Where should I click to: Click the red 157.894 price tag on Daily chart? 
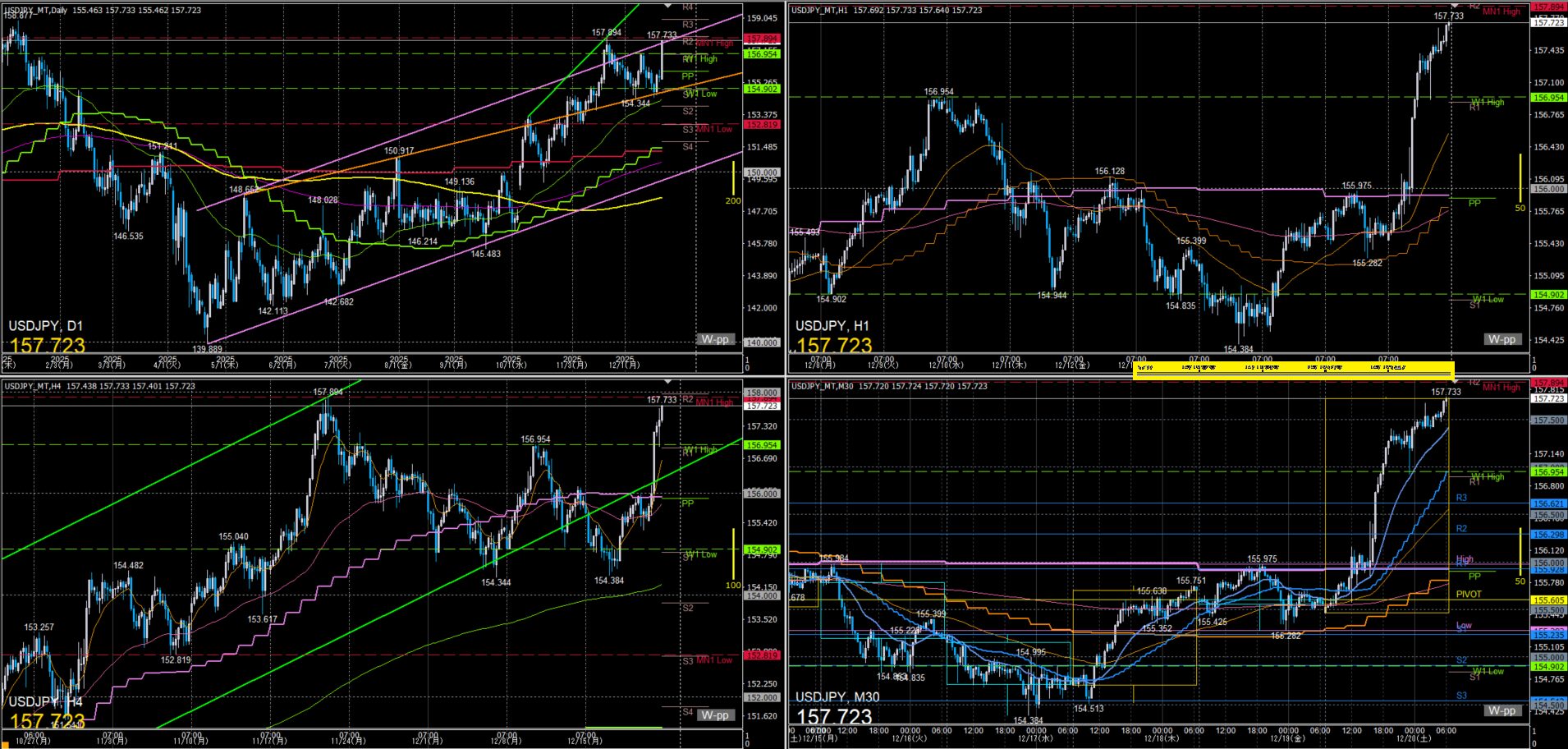tap(761, 39)
